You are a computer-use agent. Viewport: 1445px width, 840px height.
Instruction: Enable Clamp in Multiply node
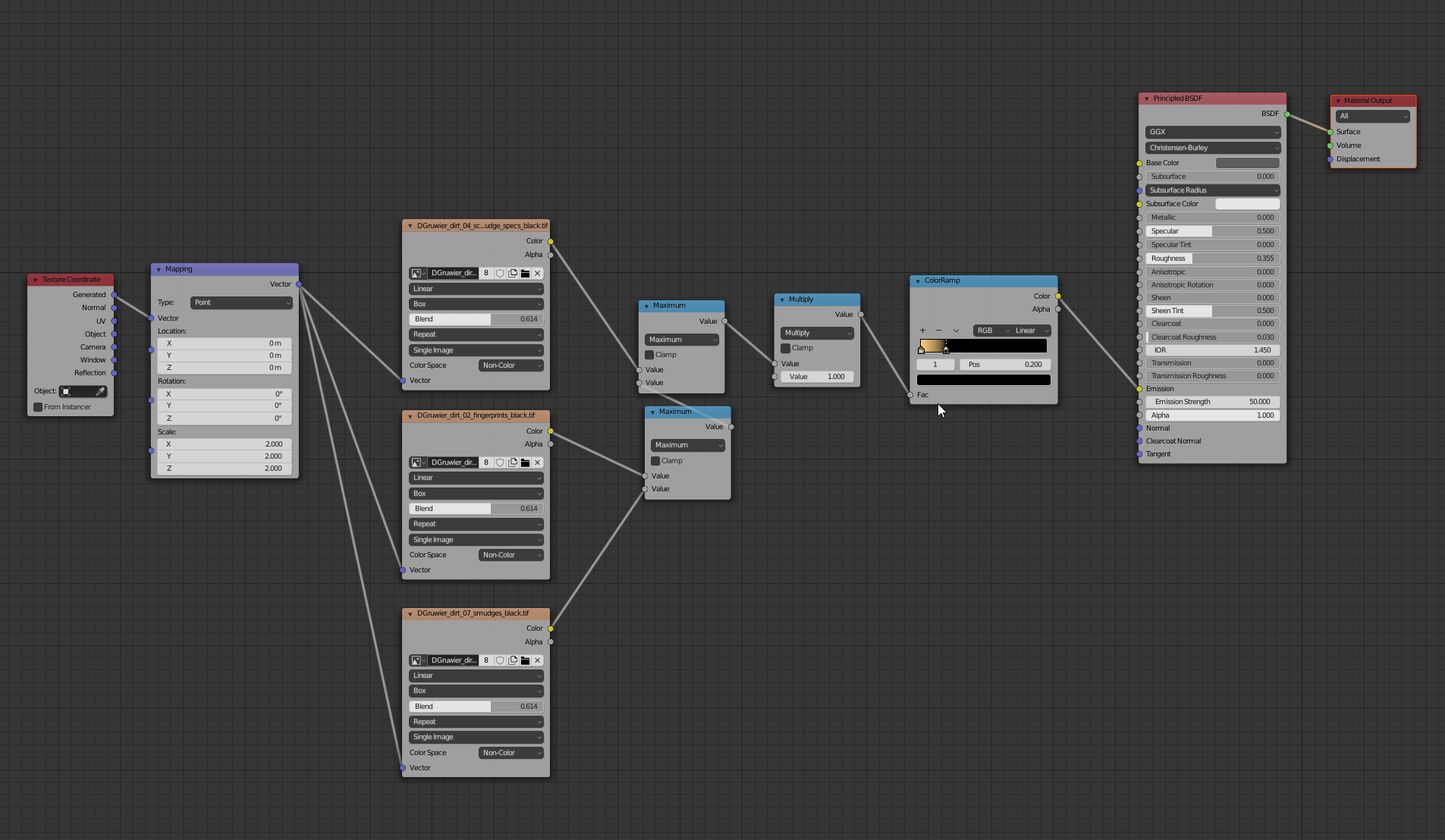tap(785, 348)
